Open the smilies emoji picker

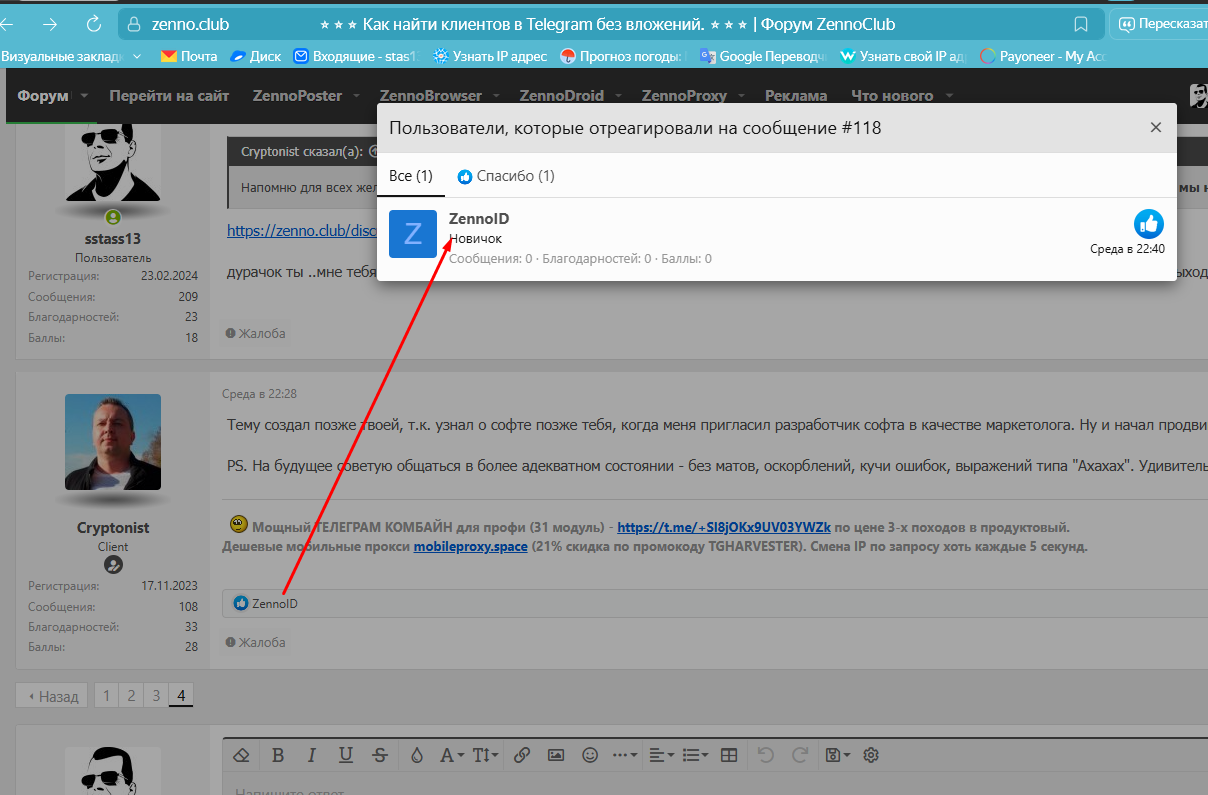tap(590, 755)
